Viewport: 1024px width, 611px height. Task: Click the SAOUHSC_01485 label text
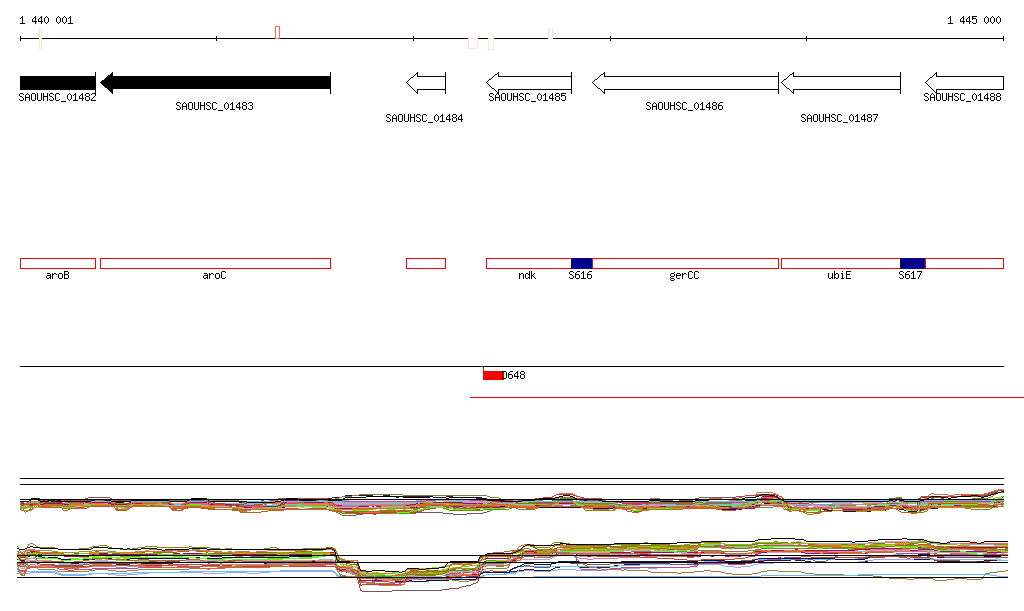(528, 97)
